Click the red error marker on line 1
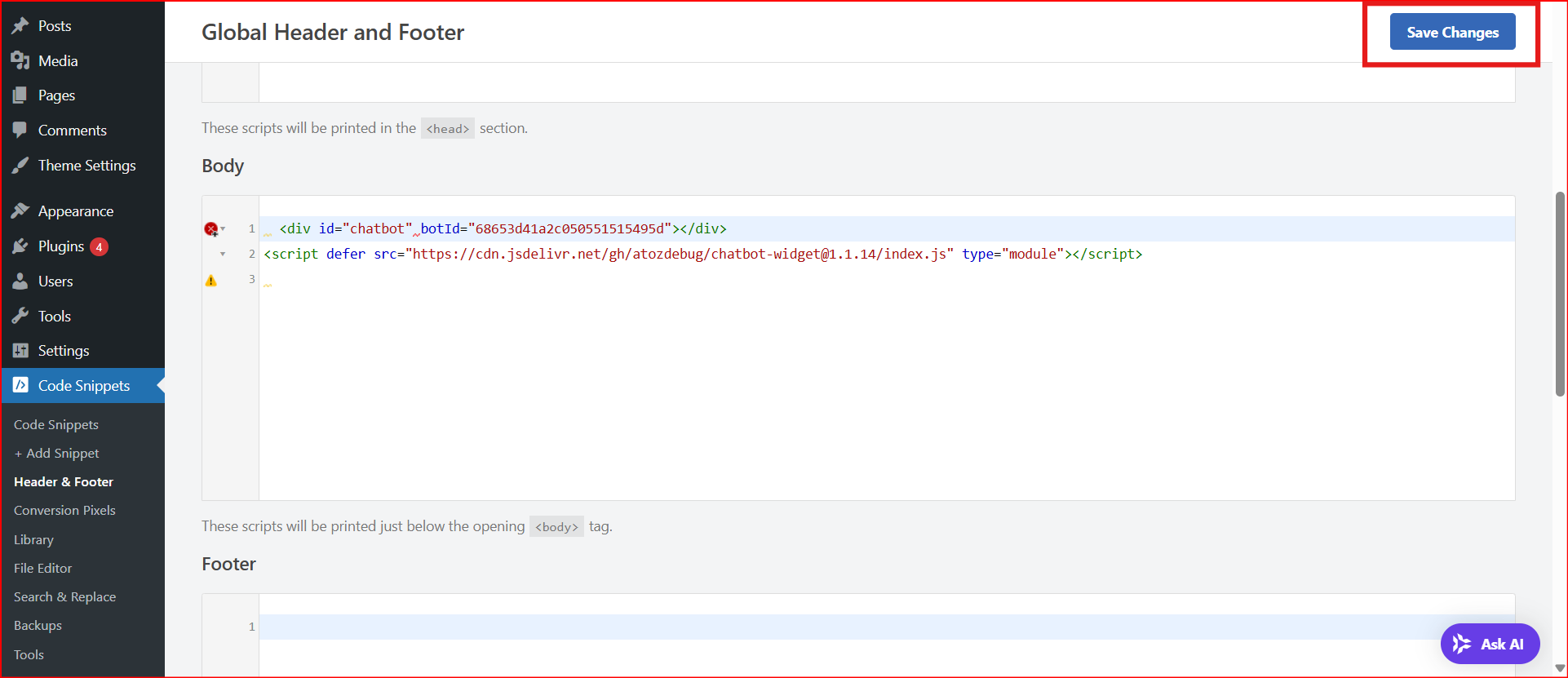 coord(210,229)
